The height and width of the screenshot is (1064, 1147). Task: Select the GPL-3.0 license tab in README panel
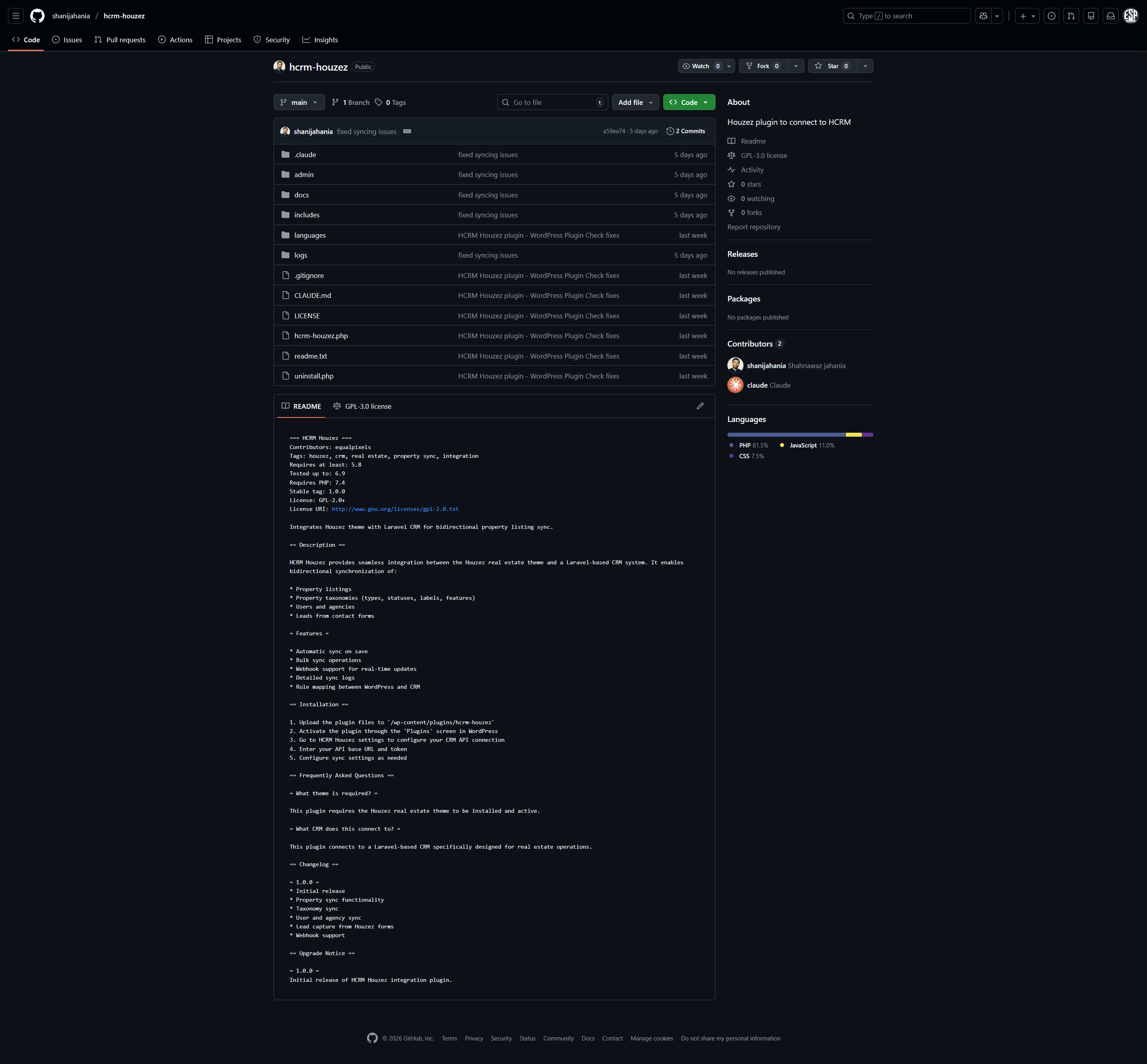pyautogui.click(x=362, y=406)
